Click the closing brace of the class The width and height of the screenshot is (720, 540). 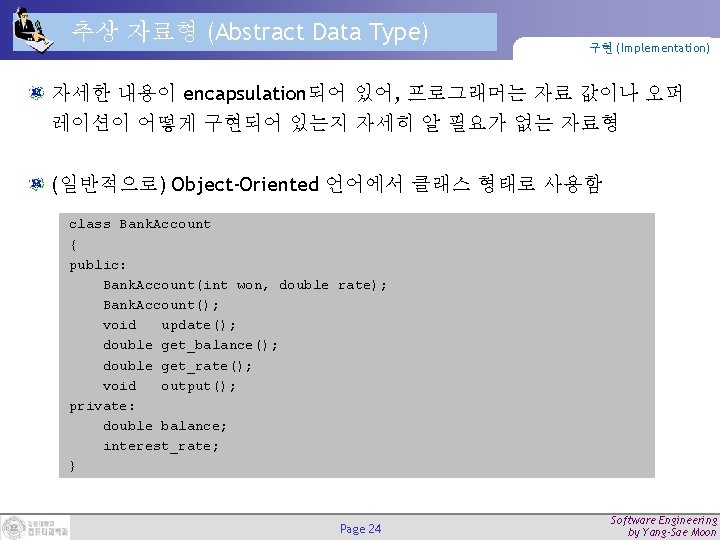(72, 466)
